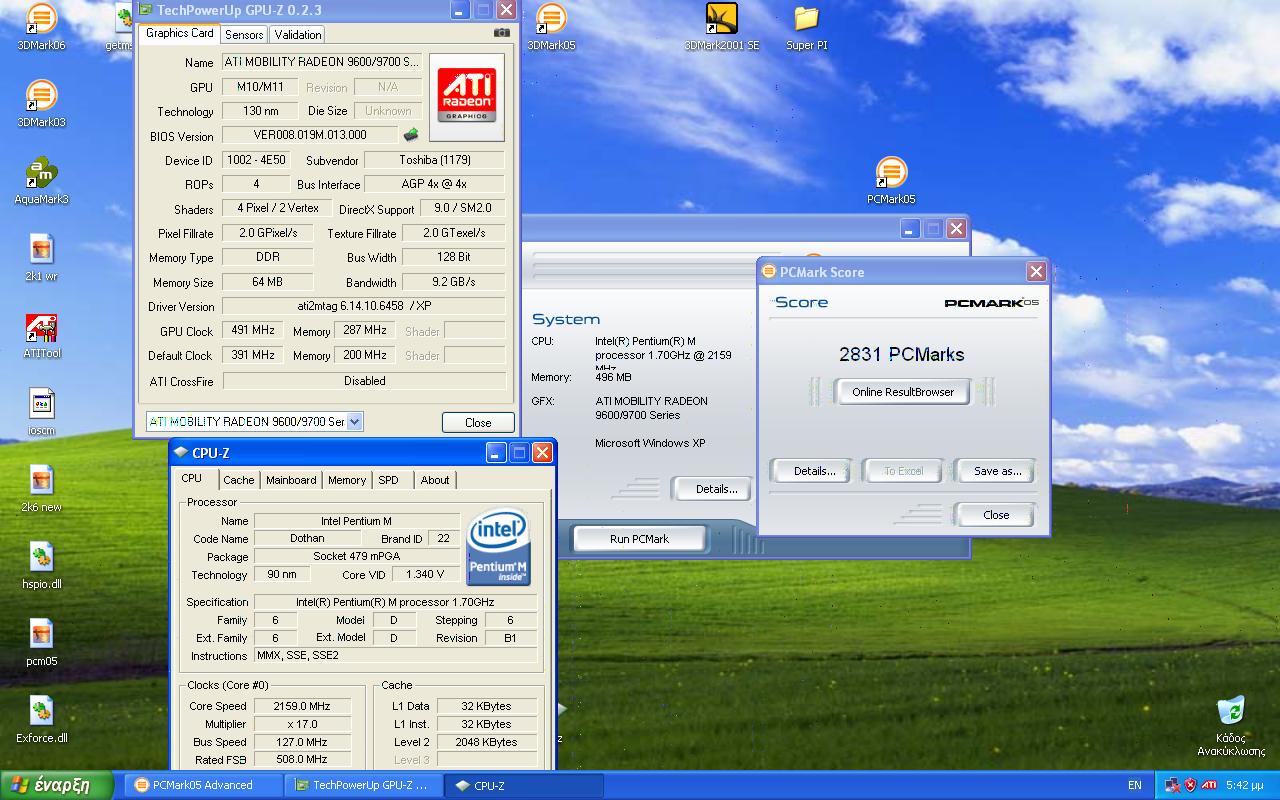Switch to PCMark05 Advanced taskbar item
The height and width of the screenshot is (800, 1280).
(x=203, y=785)
